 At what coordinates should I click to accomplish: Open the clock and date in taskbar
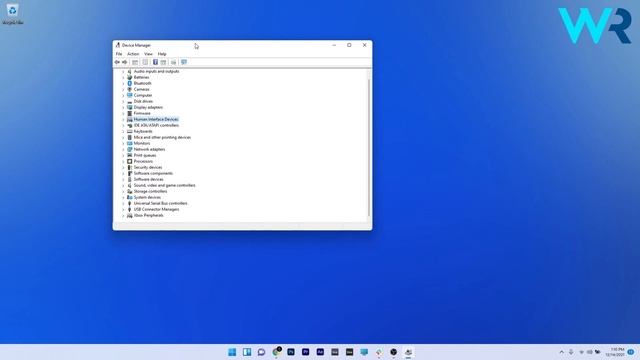[x=616, y=352]
